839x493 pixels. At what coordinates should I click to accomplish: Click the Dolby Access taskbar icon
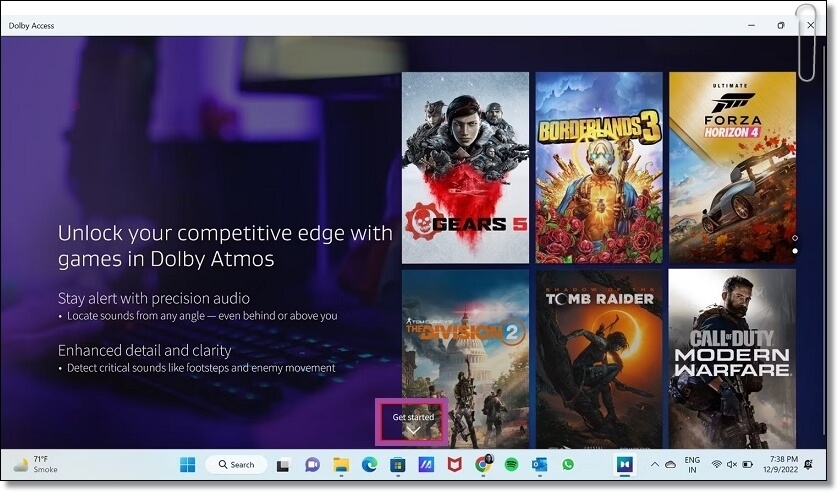pyautogui.click(x=624, y=465)
